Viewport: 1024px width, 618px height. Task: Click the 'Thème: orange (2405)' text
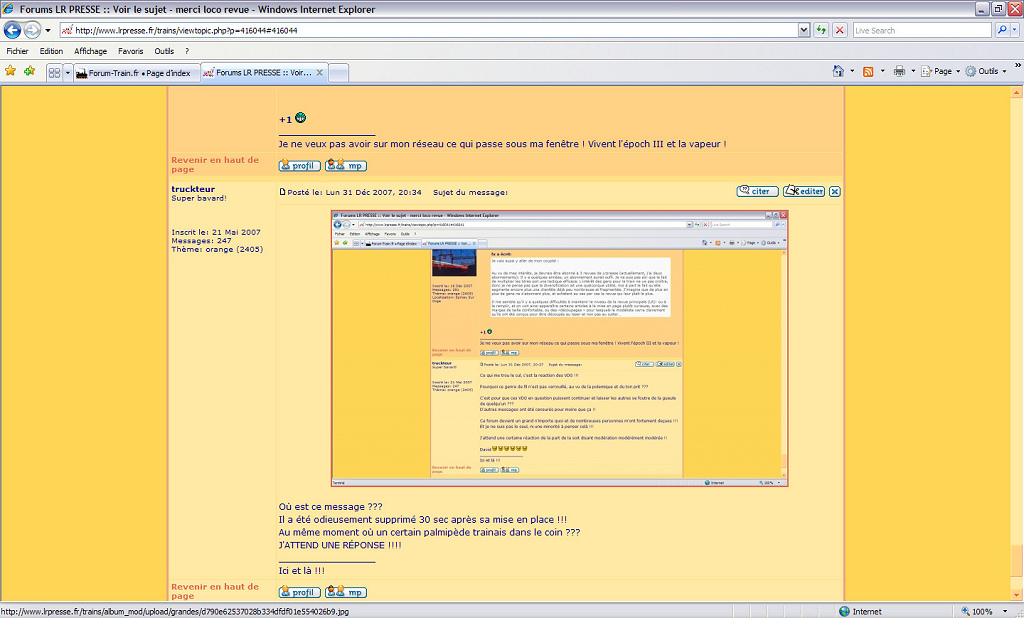click(x=217, y=249)
